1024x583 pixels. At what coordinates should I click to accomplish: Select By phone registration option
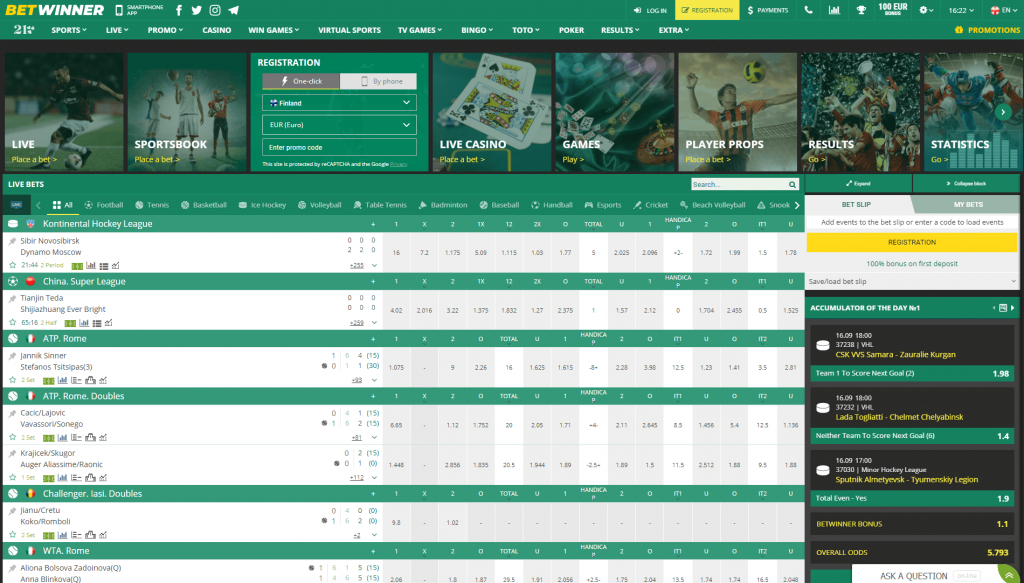378,82
